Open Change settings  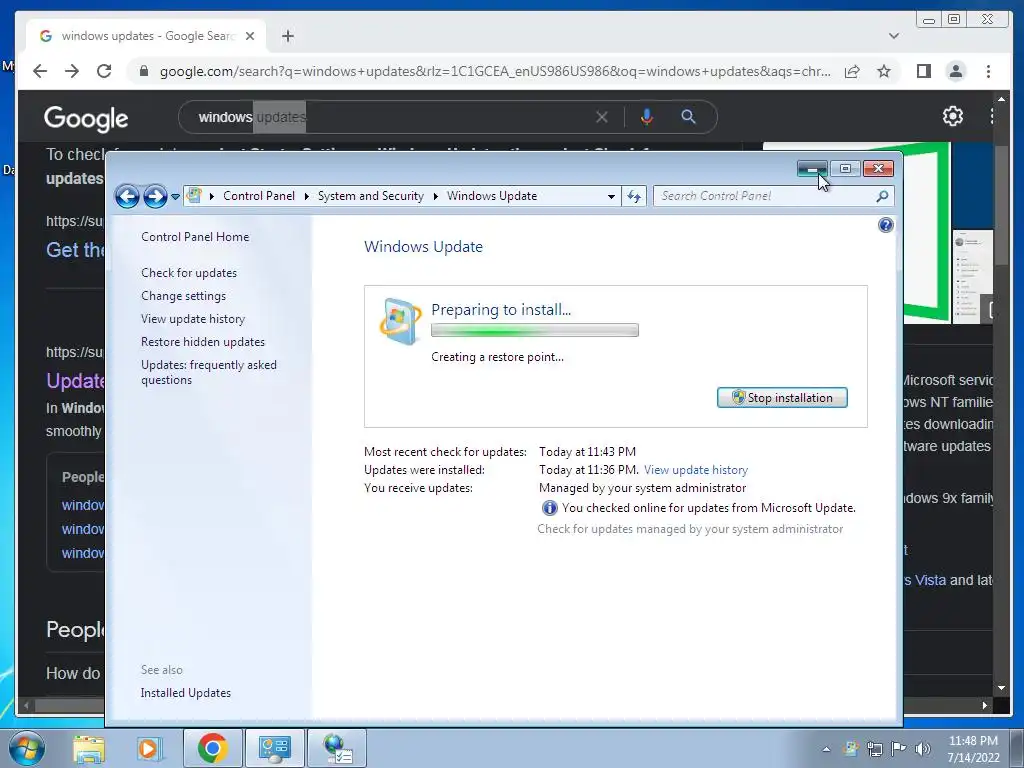(184, 296)
